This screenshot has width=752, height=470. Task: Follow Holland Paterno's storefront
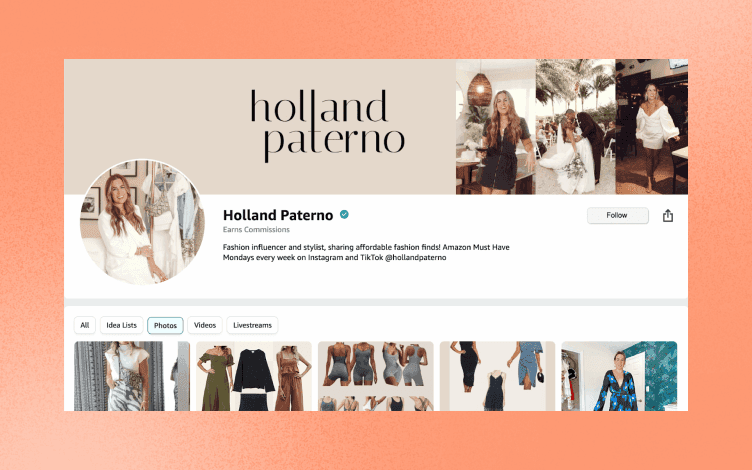point(618,215)
